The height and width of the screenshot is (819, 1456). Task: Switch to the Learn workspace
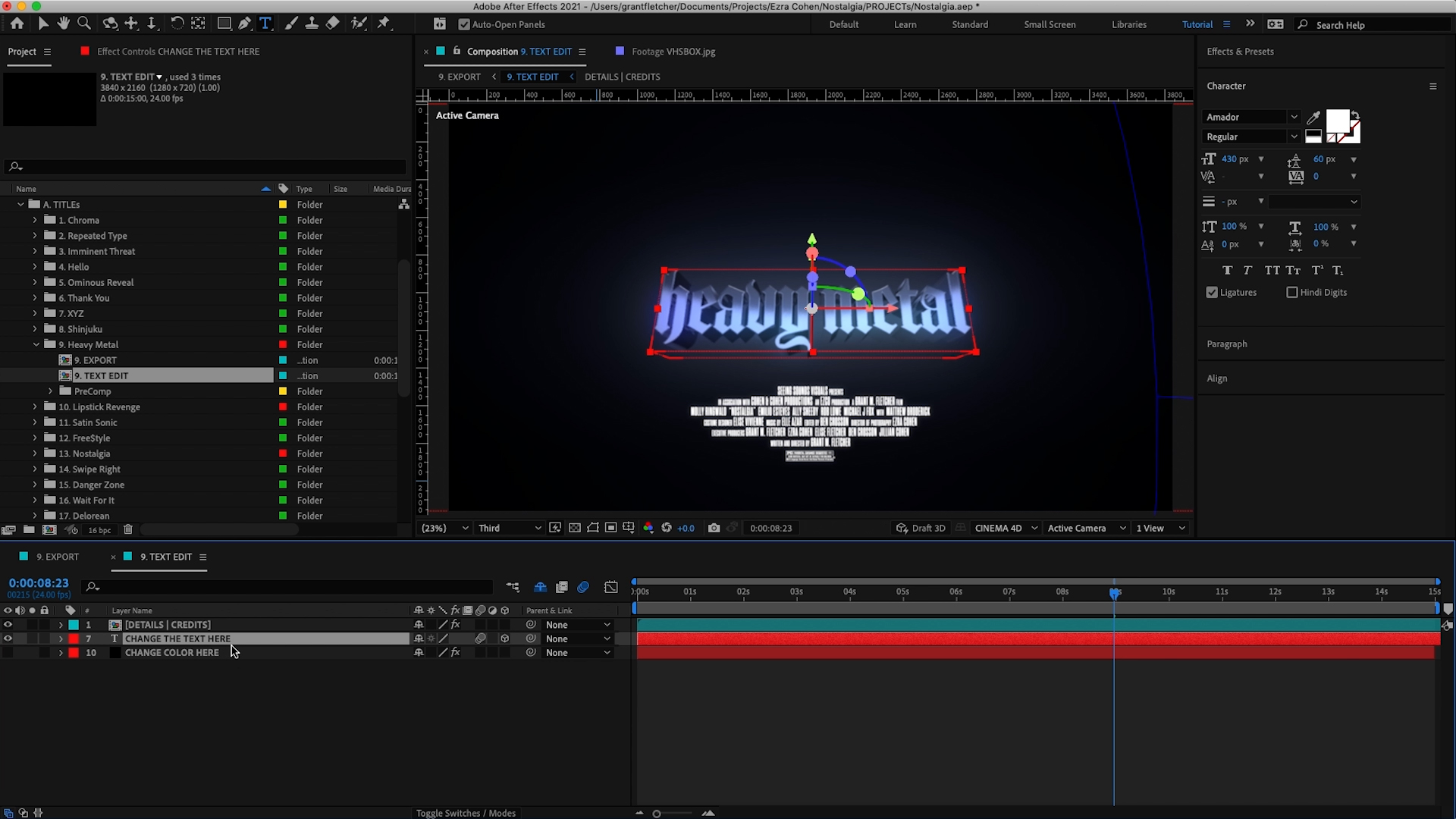[905, 24]
